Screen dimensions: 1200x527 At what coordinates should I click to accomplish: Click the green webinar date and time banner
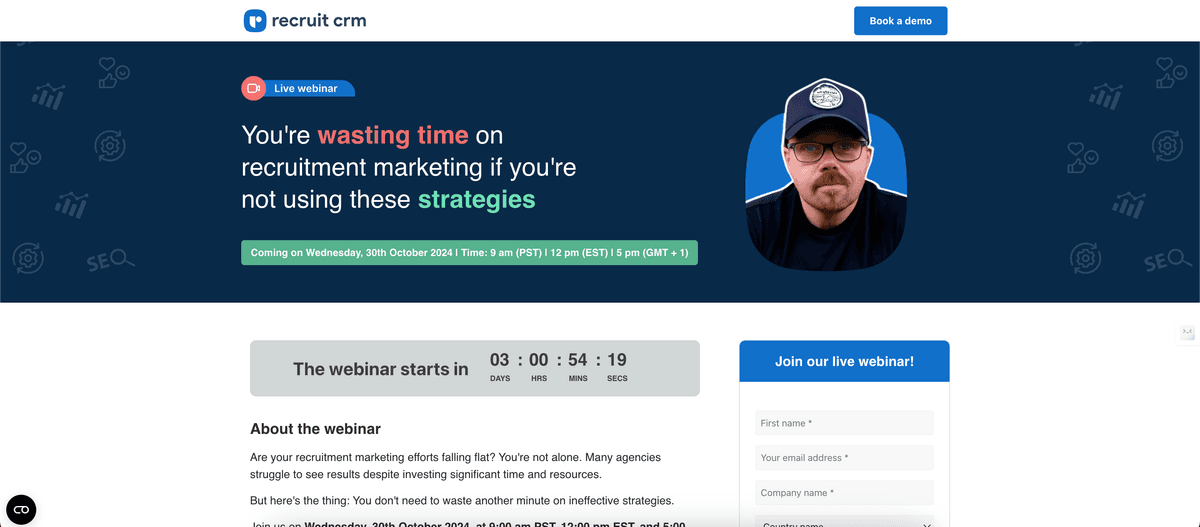[x=469, y=252]
